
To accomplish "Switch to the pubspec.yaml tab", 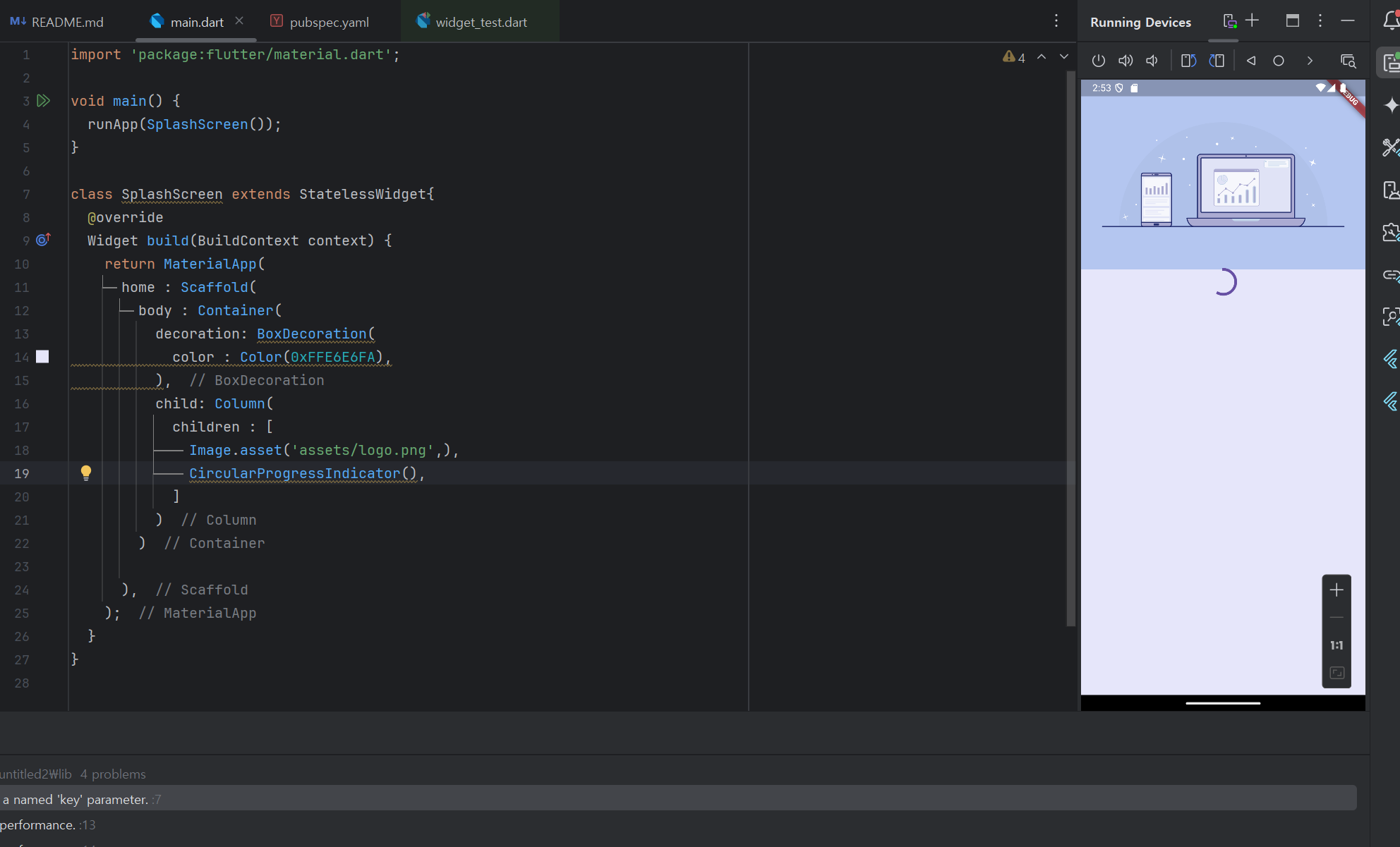I will pos(329,22).
